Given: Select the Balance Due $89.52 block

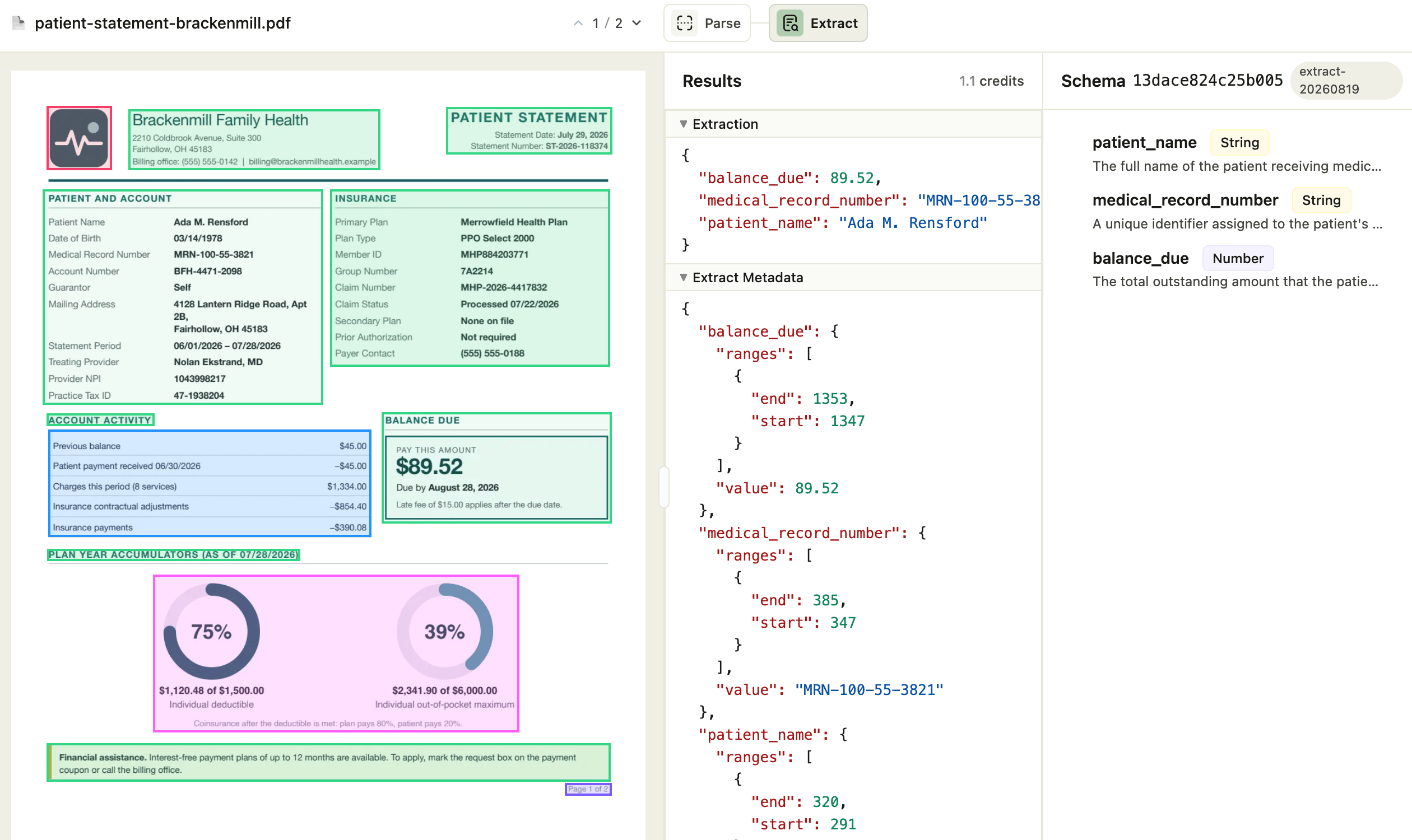Looking at the screenshot, I should pyautogui.click(x=496, y=468).
